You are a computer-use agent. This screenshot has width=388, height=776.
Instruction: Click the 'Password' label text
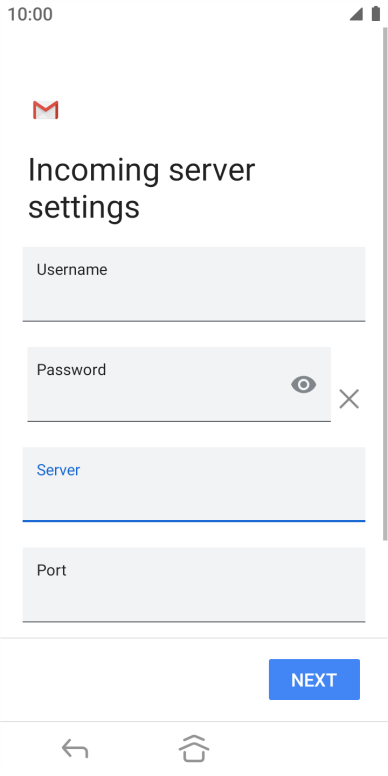tap(71, 370)
